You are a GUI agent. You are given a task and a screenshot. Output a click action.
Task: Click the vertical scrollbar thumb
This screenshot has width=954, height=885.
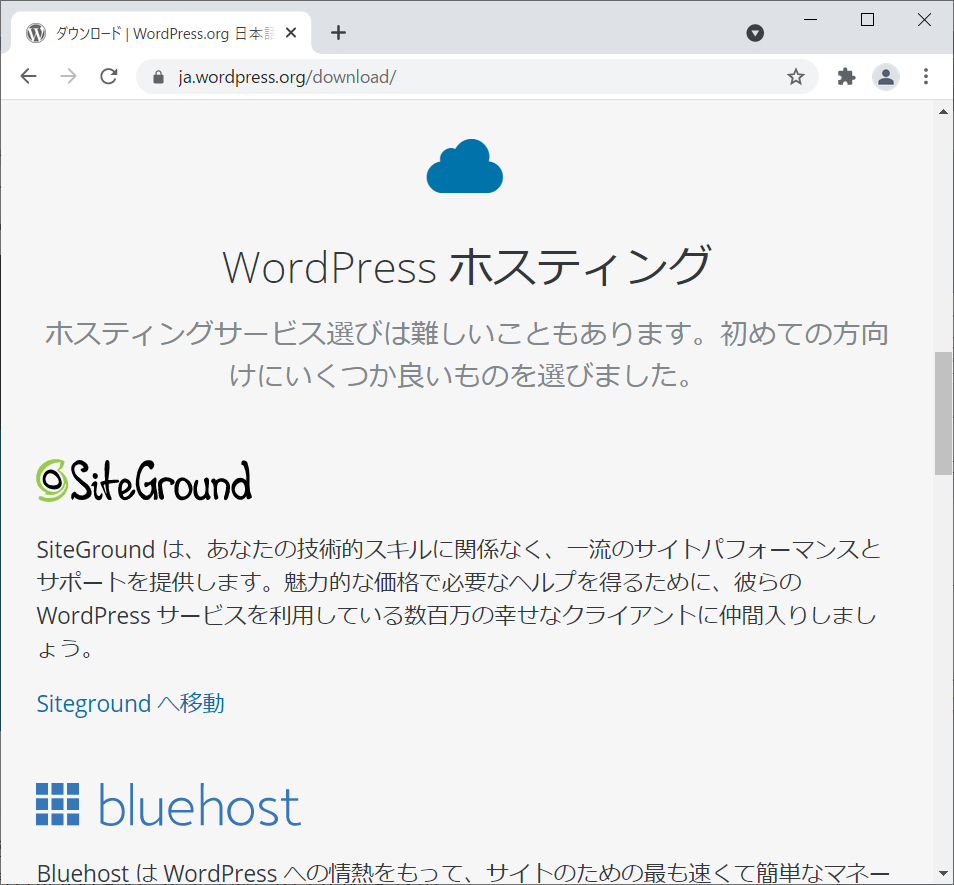click(943, 412)
